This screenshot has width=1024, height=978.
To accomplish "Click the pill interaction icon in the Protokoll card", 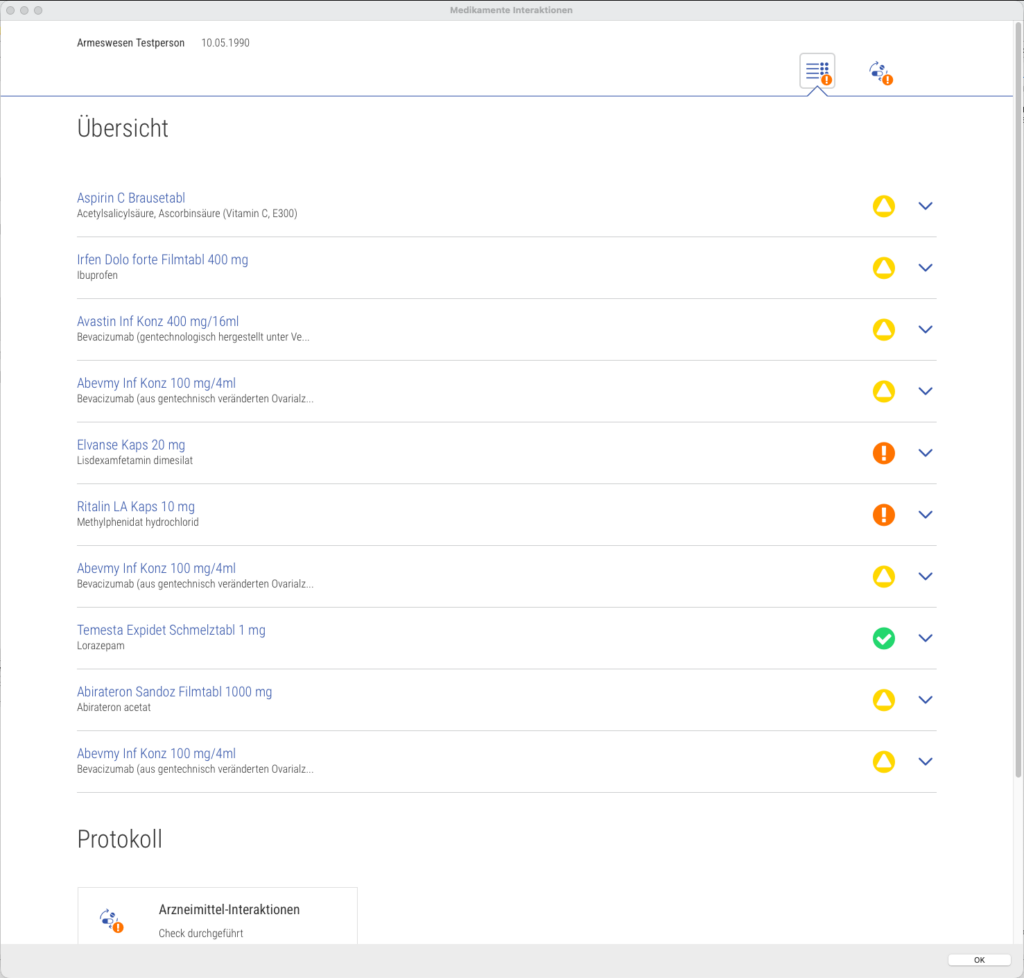I will pos(112,921).
